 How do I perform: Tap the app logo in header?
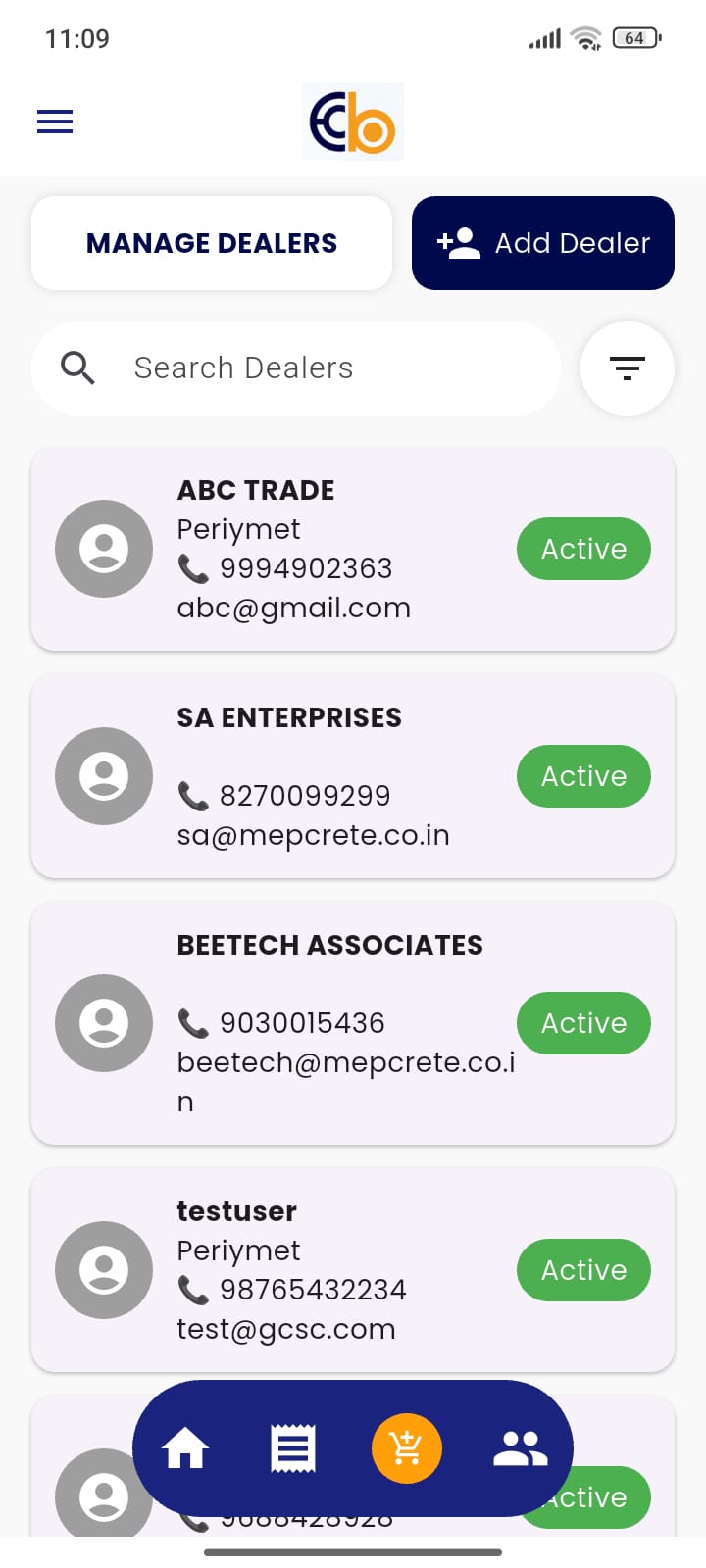coord(353,122)
